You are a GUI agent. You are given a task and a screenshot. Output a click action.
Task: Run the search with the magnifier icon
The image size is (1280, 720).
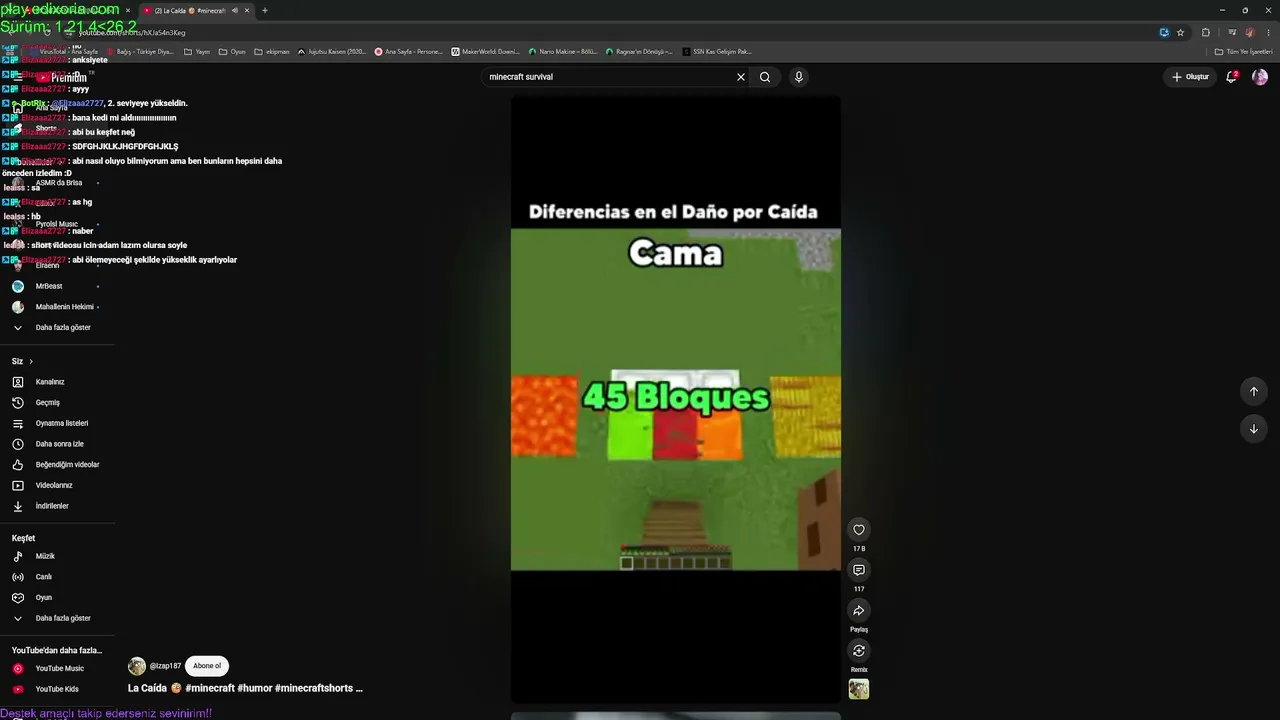pyautogui.click(x=765, y=77)
